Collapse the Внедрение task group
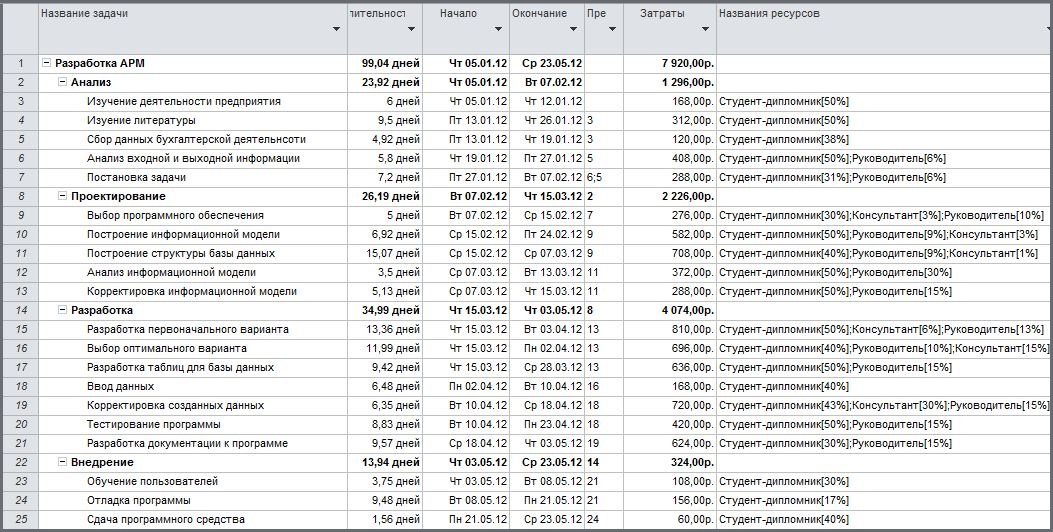Image resolution: width=1053 pixels, height=532 pixels. (63, 462)
